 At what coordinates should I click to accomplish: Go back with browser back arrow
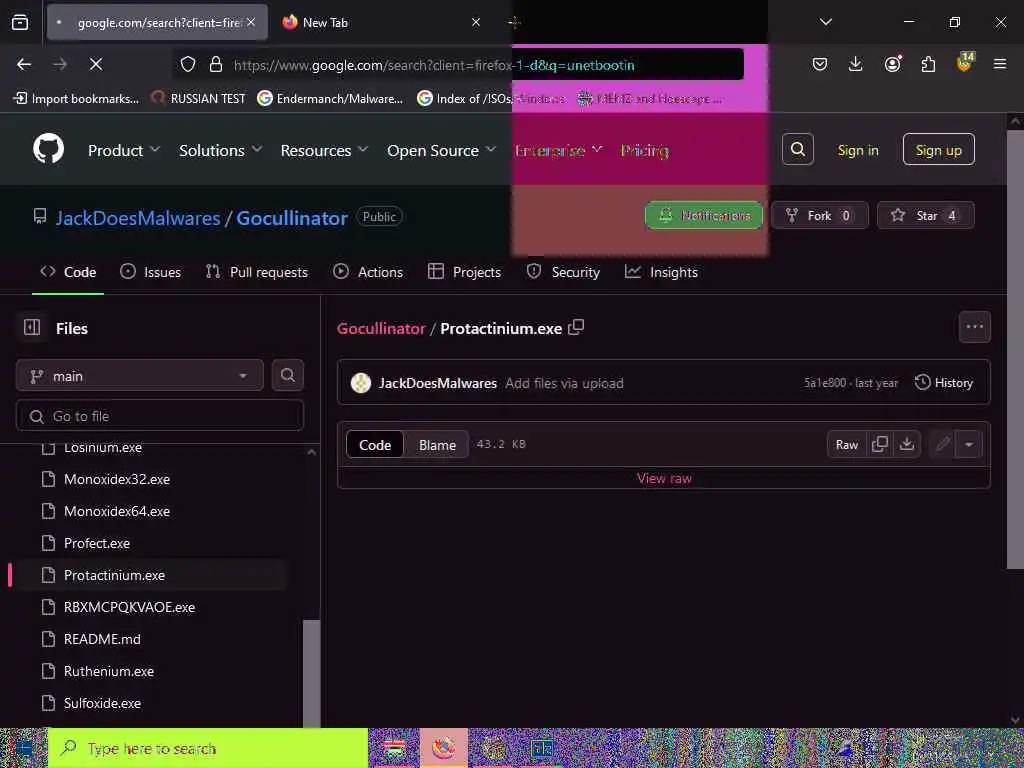(24, 64)
